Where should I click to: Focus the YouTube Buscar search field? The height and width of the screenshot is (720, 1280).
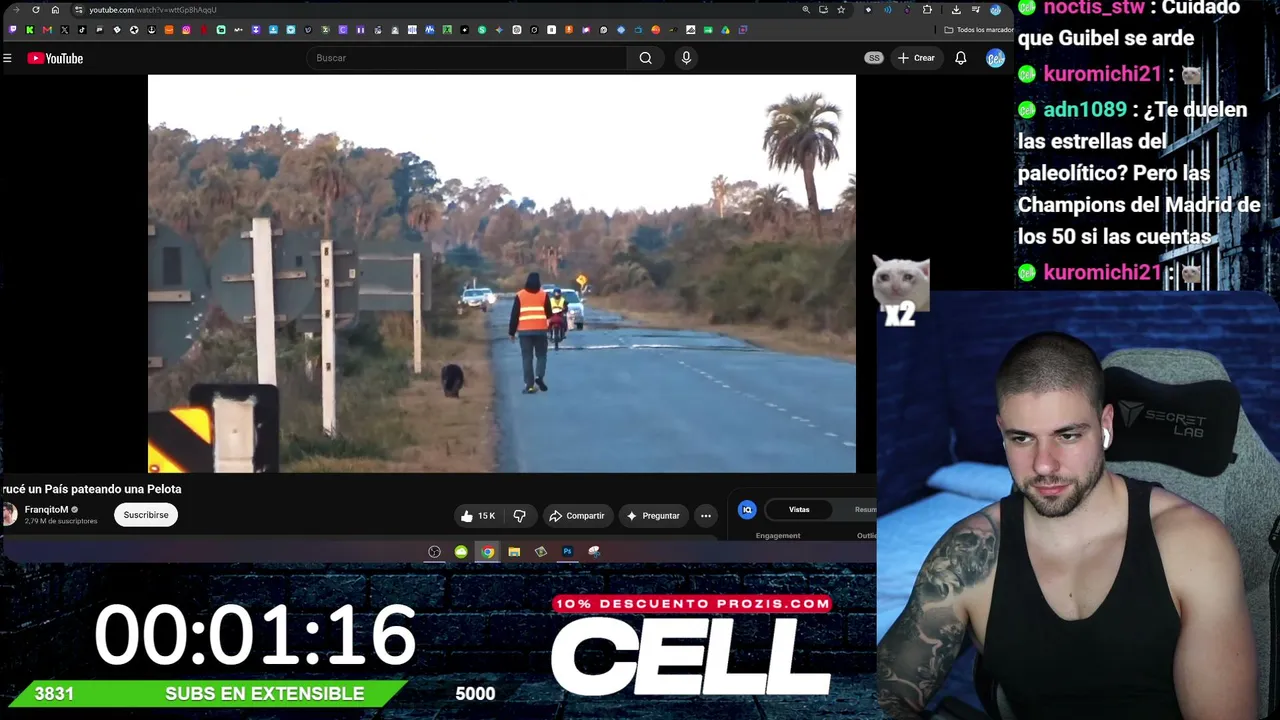[468, 58]
